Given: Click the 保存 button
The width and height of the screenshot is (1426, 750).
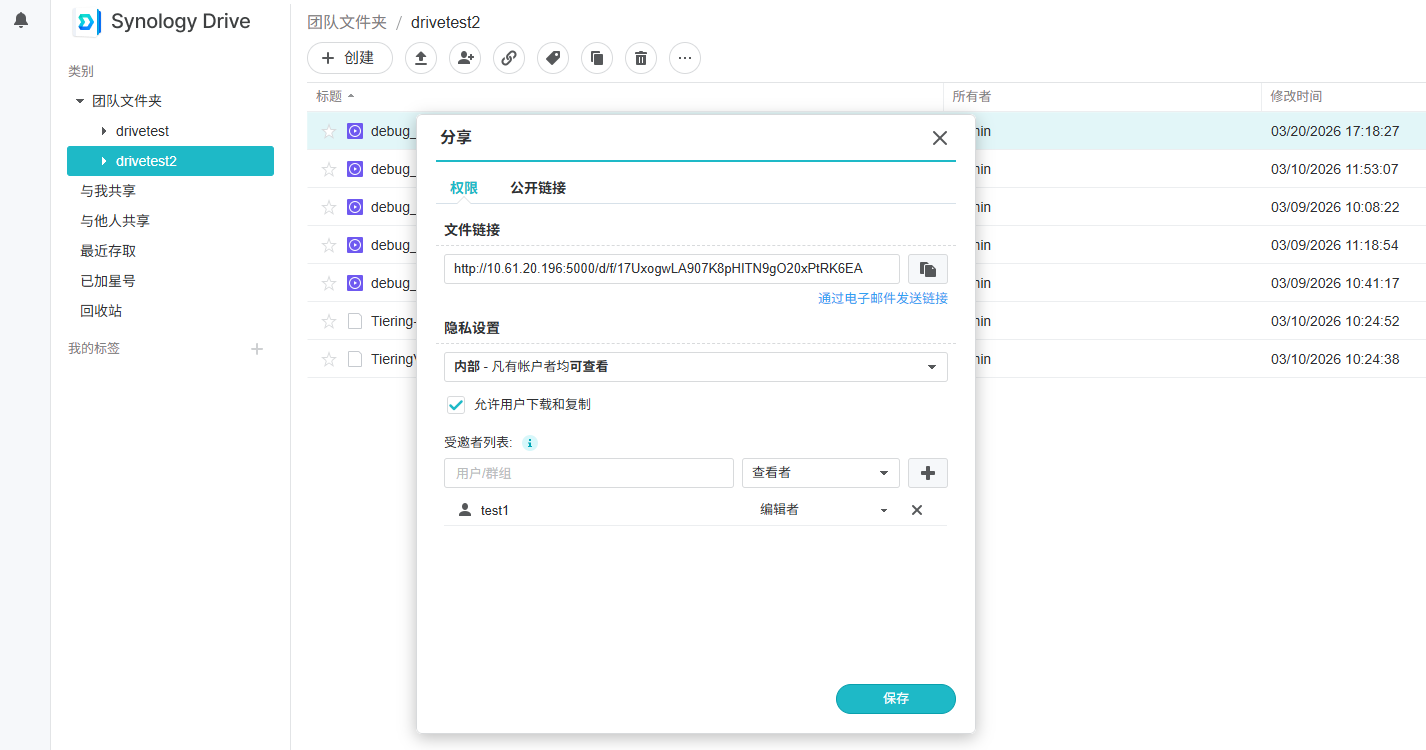Looking at the screenshot, I should click(x=895, y=699).
